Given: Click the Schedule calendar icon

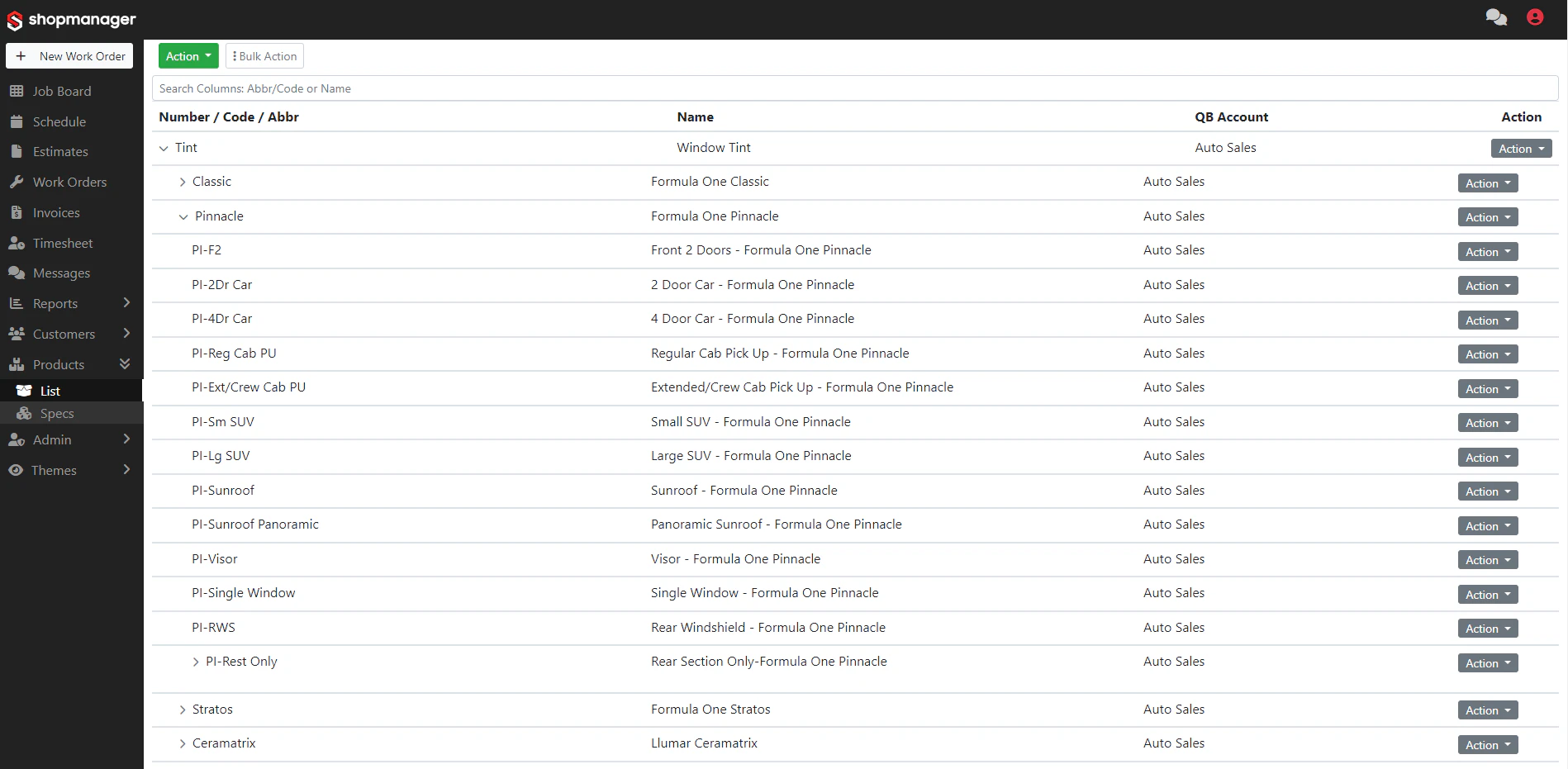Looking at the screenshot, I should coord(17,121).
